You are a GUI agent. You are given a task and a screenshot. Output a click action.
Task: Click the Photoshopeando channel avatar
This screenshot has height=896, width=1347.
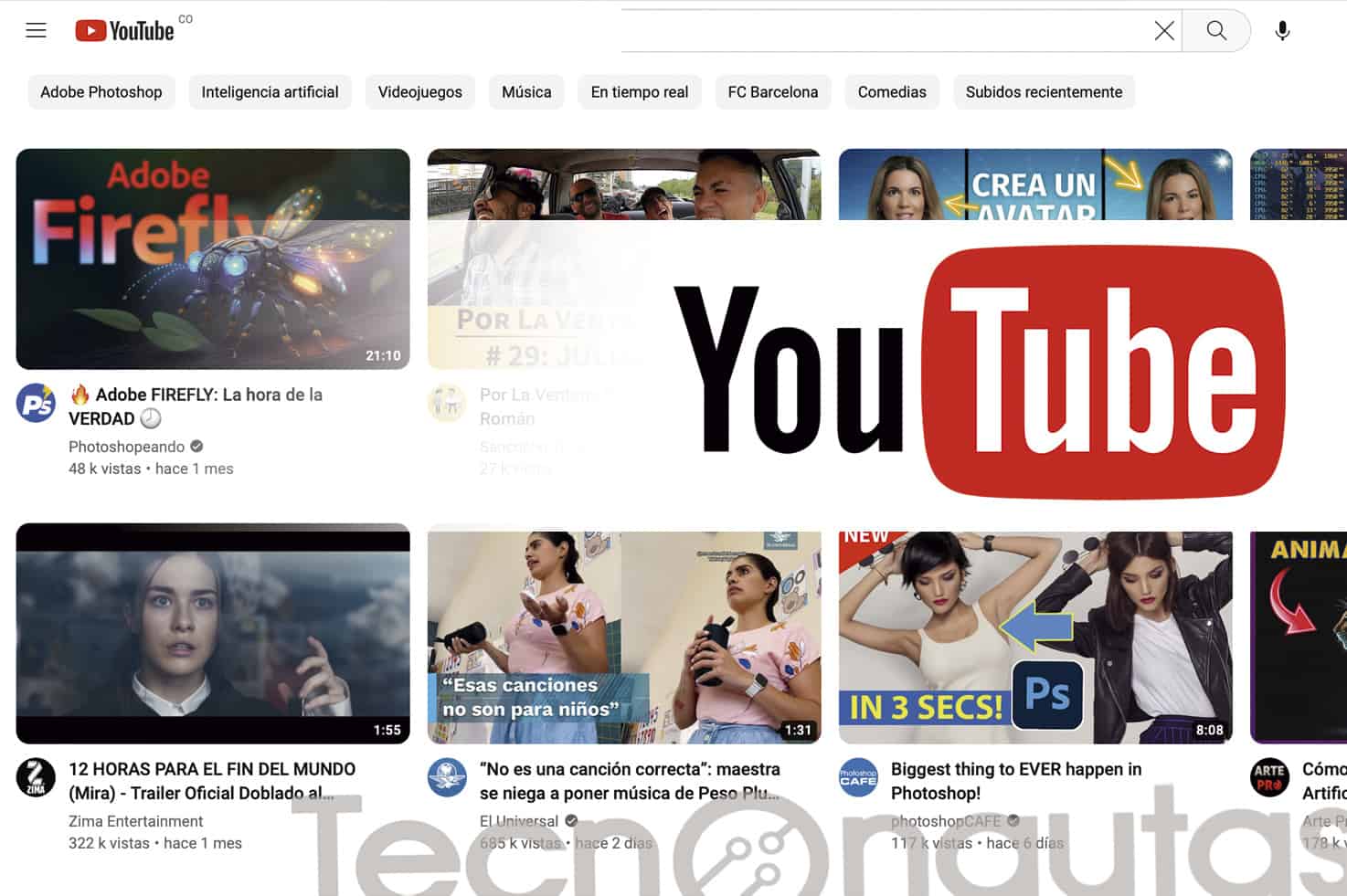coord(37,403)
